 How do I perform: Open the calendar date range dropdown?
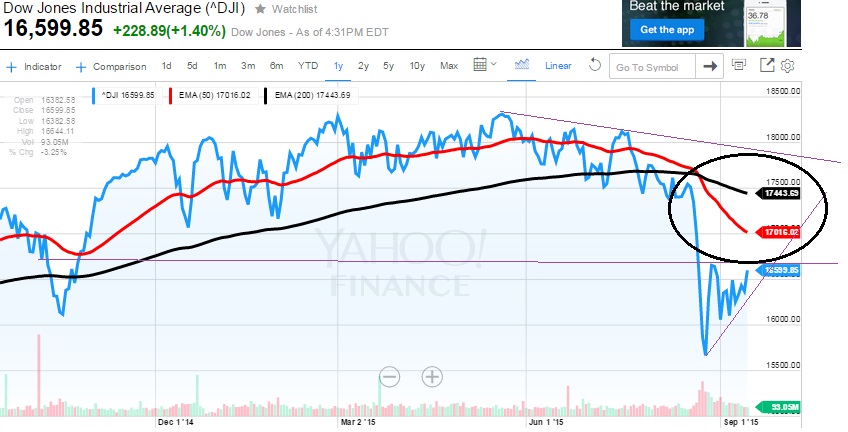(484, 66)
